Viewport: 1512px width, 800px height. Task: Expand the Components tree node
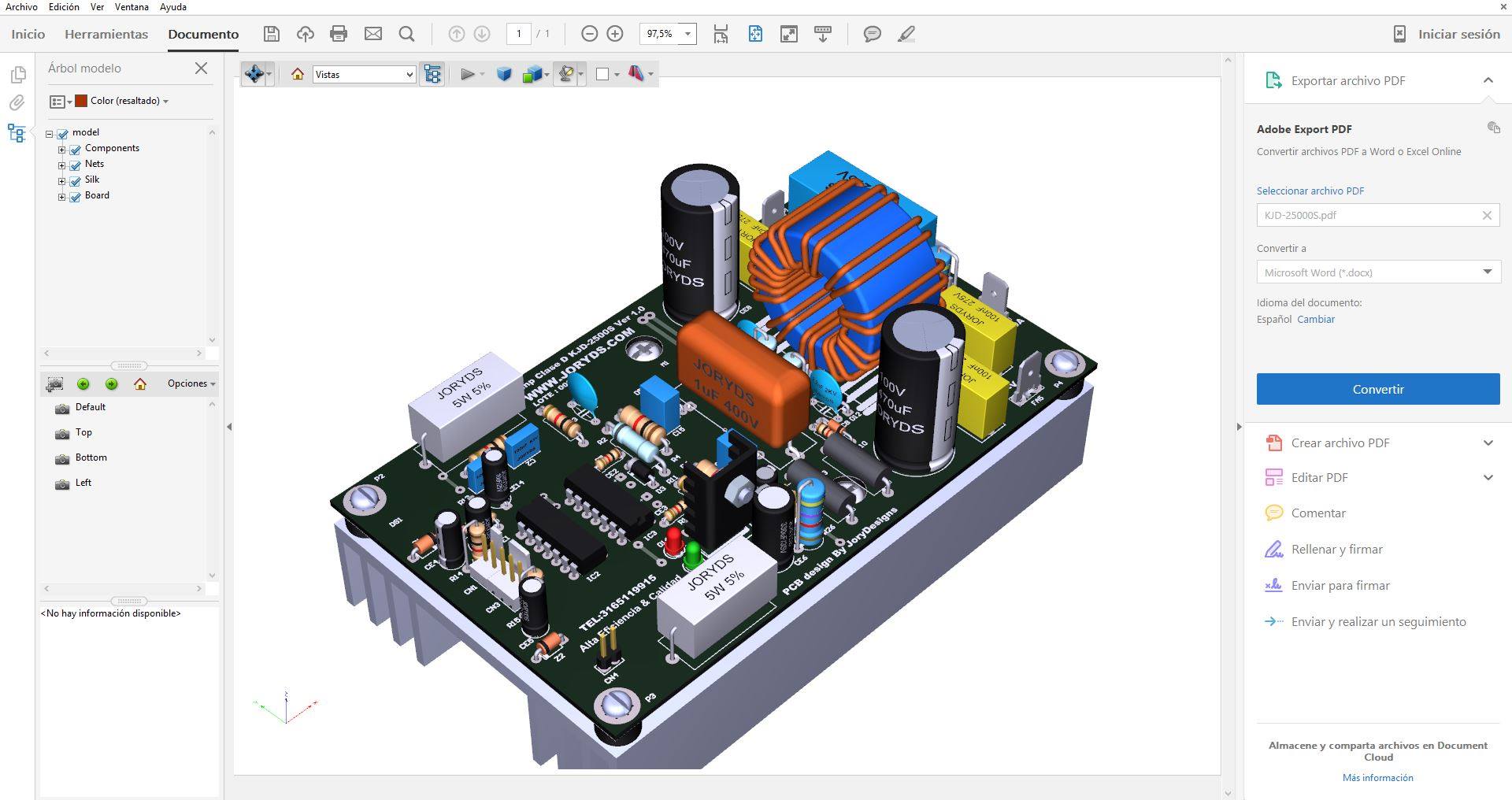pyautogui.click(x=61, y=150)
